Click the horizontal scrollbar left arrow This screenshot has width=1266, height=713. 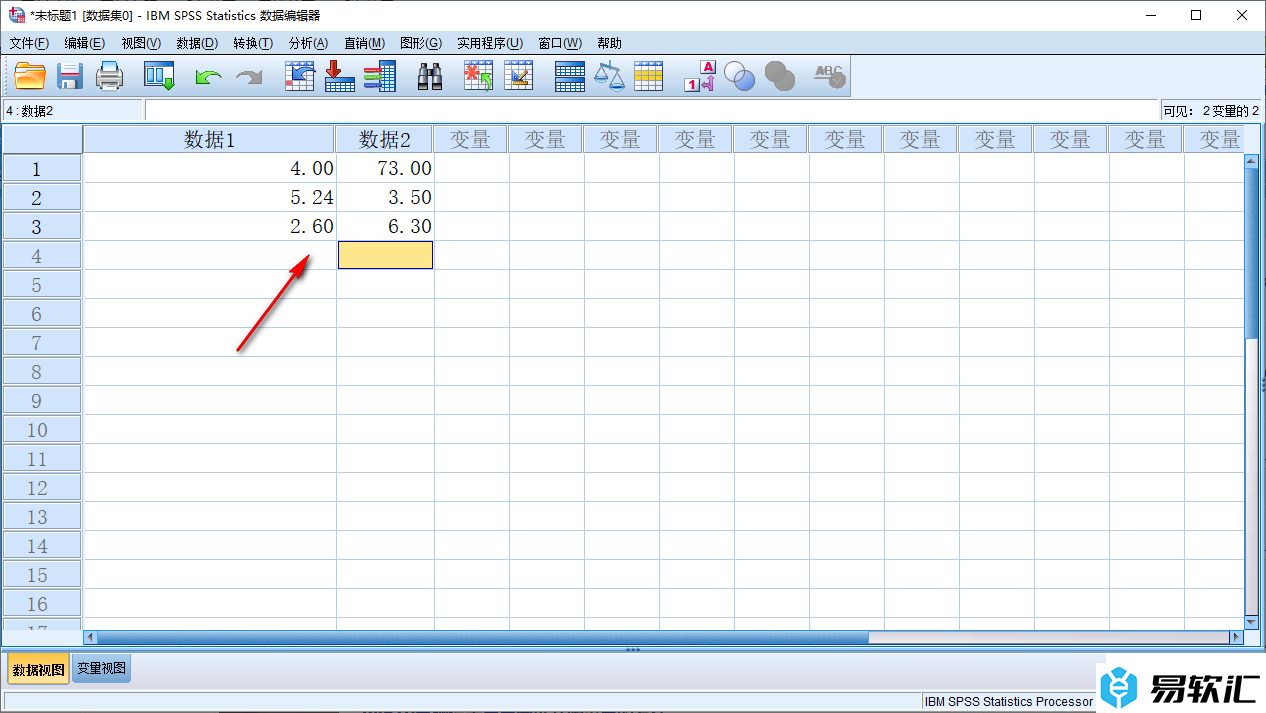click(x=90, y=637)
